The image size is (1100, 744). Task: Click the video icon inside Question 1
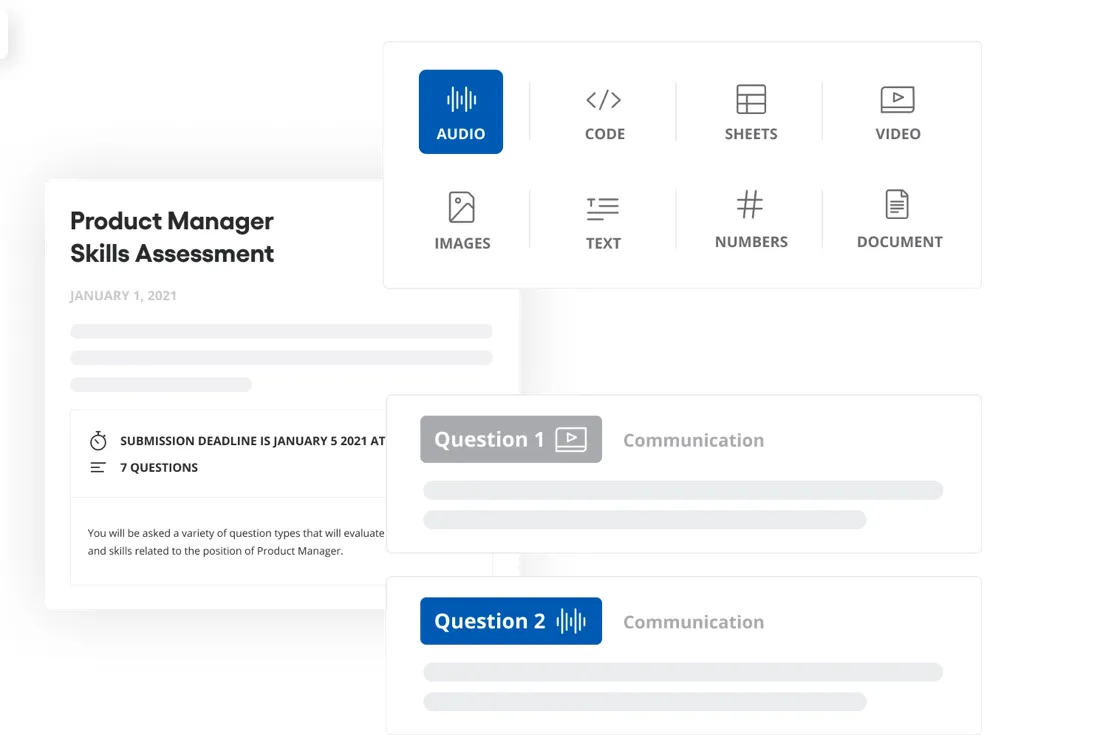click(571, 440)
